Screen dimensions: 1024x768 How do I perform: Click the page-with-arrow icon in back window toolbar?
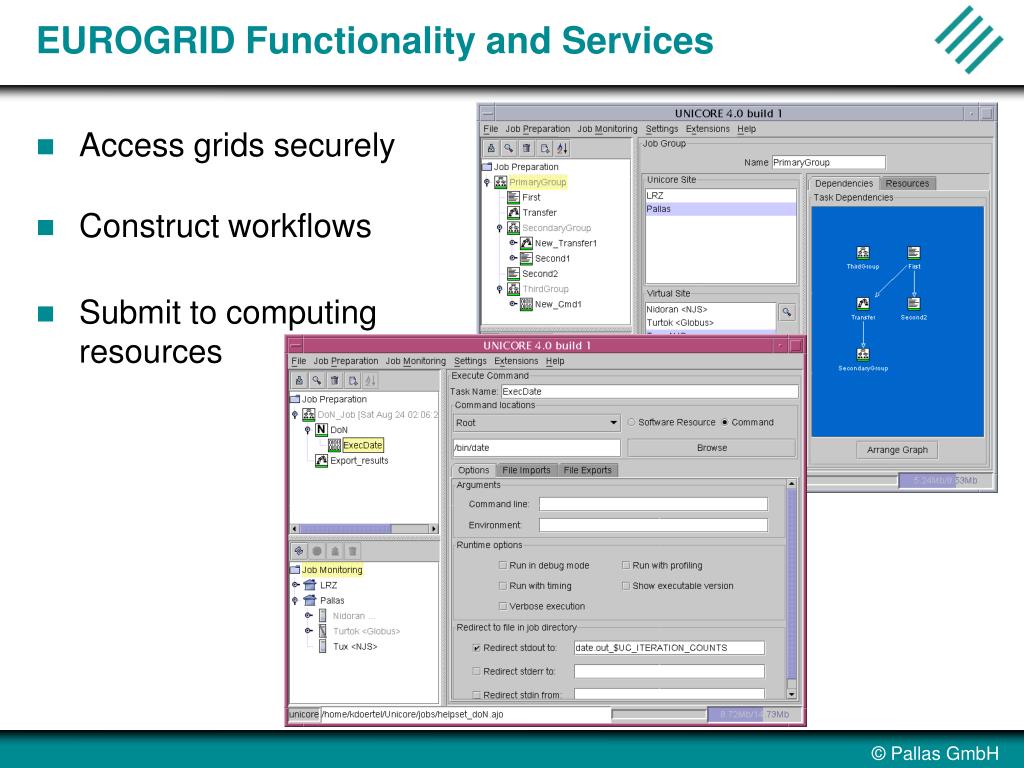[544, 148]
